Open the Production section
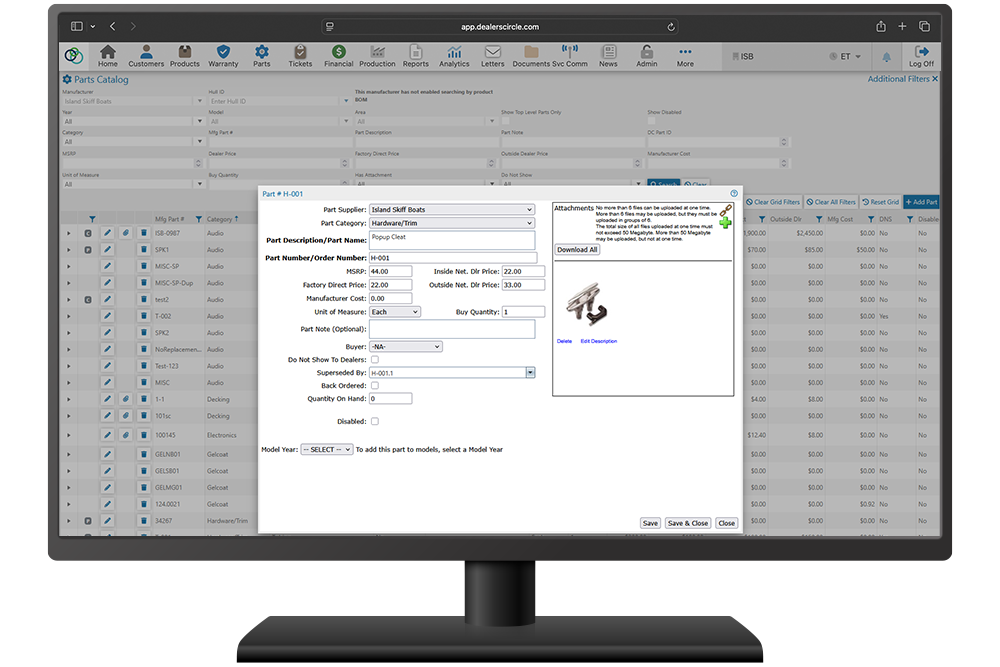The height and width of the screenshot is (667, 1000). click(x=377, y=56)
